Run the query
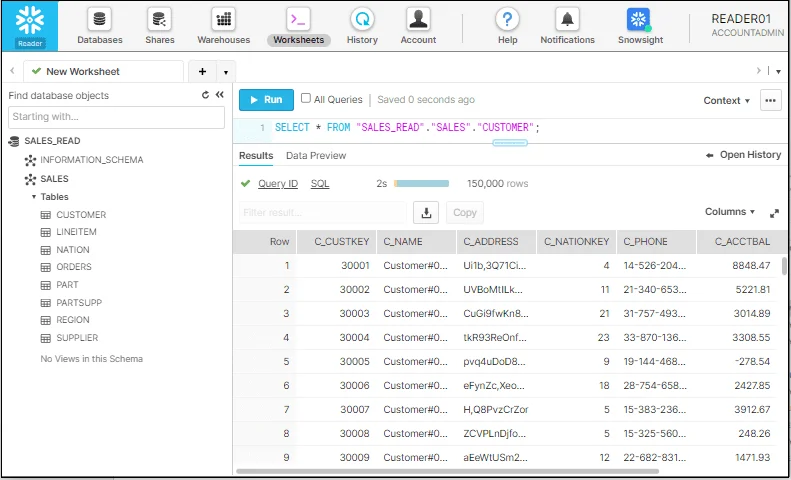 click(266, 100)
